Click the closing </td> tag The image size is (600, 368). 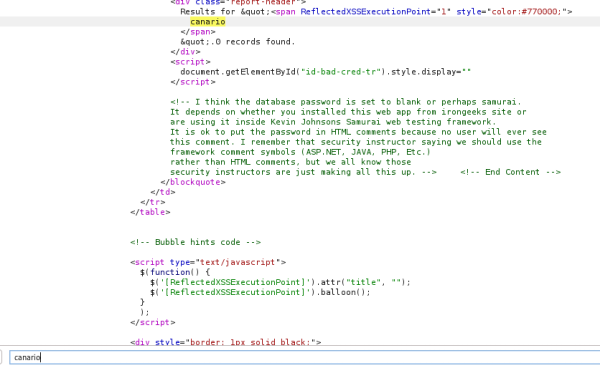[163, 192]
